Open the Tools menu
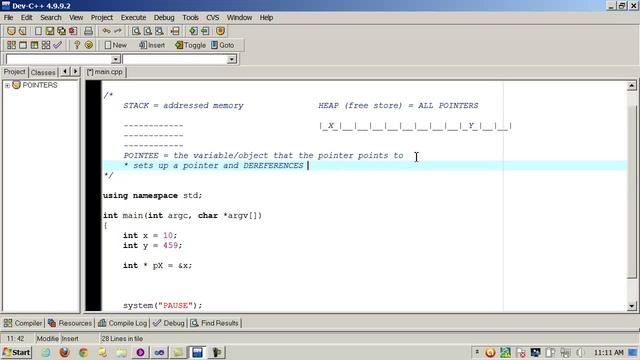Viewport: 640px width, 360px height. (190, 18)
